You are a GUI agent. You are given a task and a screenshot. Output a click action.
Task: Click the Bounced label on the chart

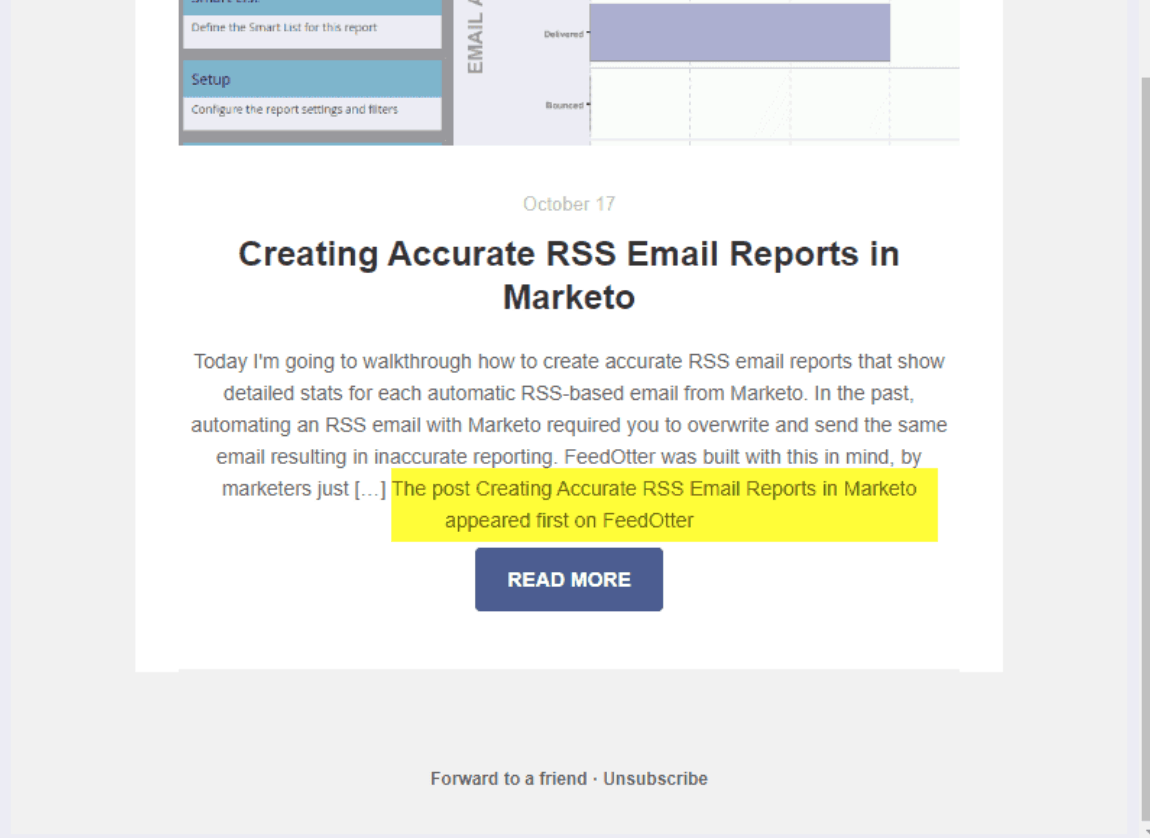click(564, 105)
